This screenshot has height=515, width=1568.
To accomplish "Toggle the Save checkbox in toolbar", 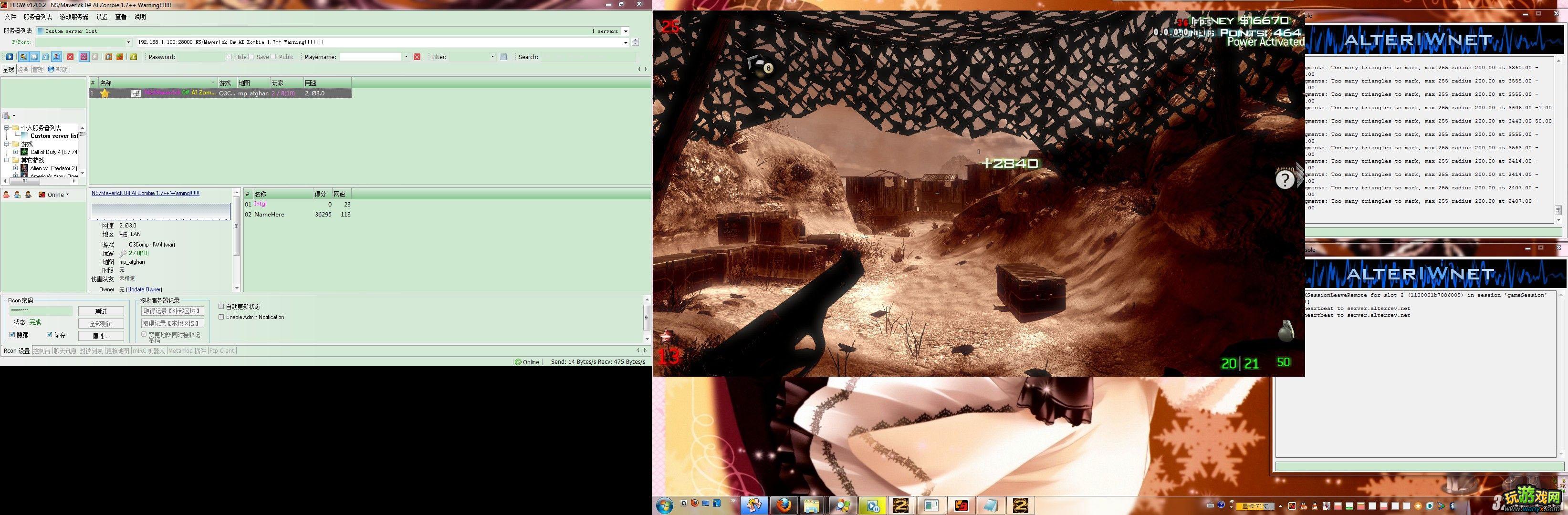I will 251,57.
